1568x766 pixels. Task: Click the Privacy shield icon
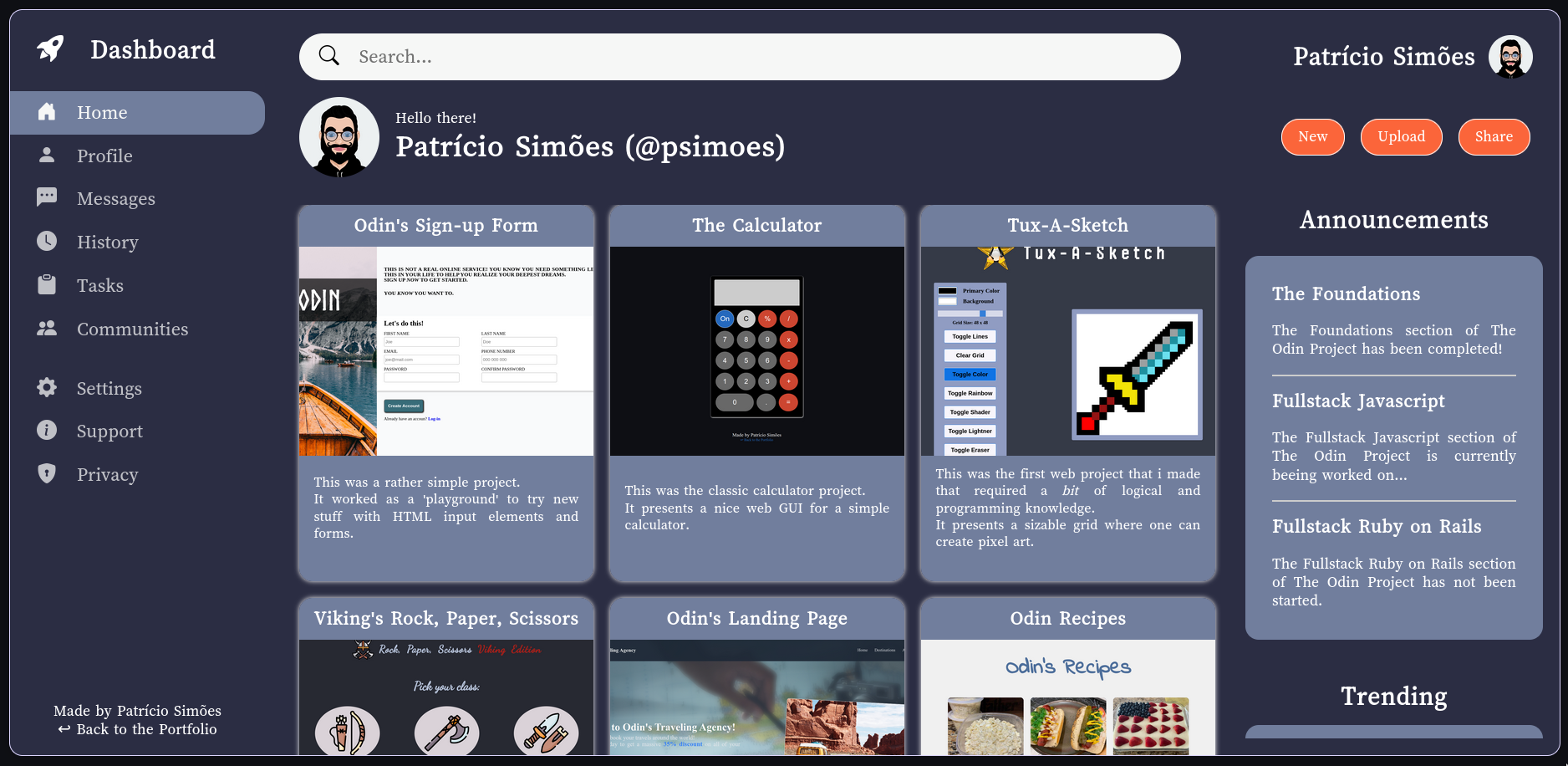pyautogui.click(x=47, y=474)
